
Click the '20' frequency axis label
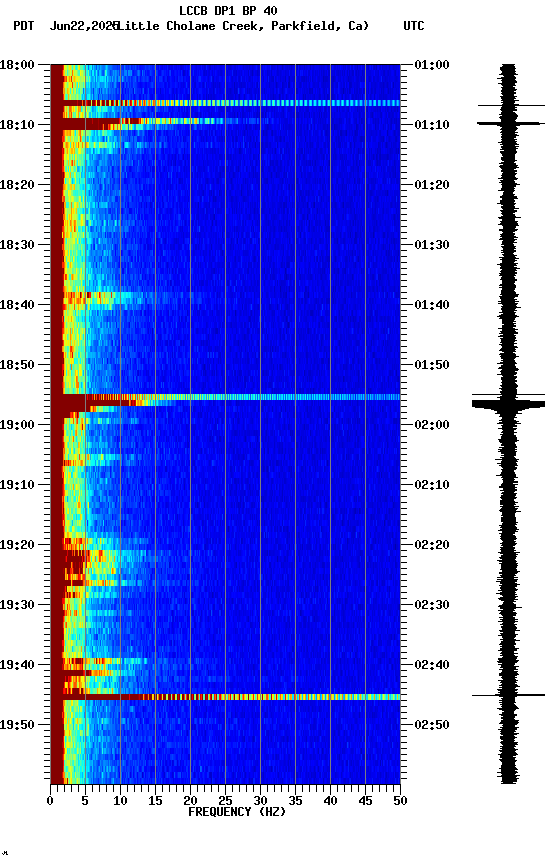tap(190, 801)
